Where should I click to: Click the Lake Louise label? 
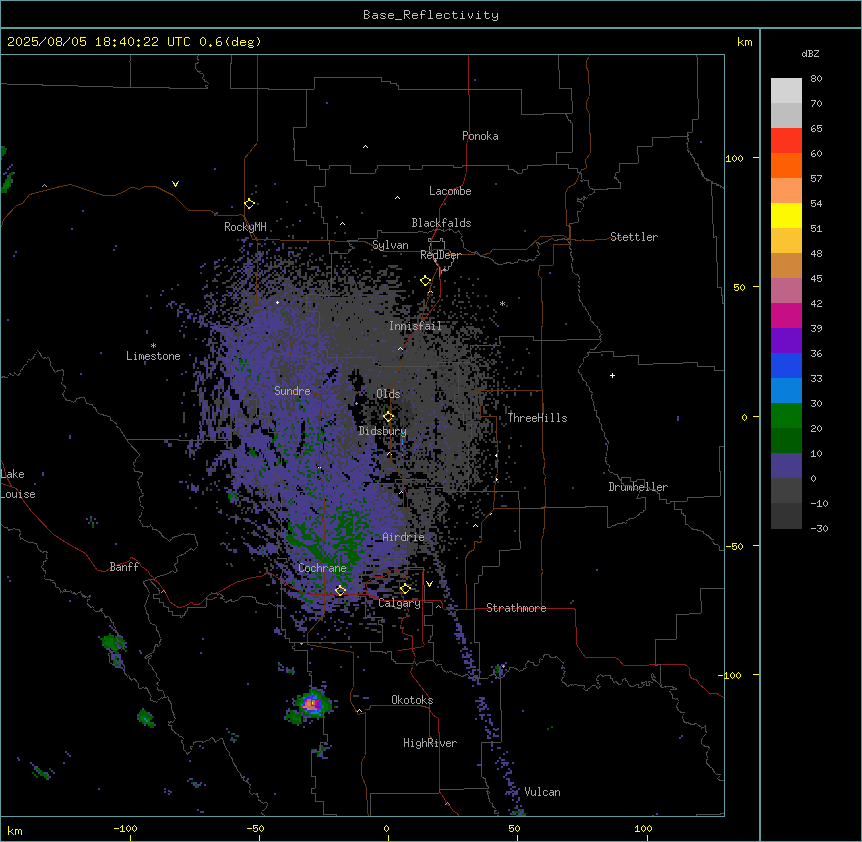18,484
